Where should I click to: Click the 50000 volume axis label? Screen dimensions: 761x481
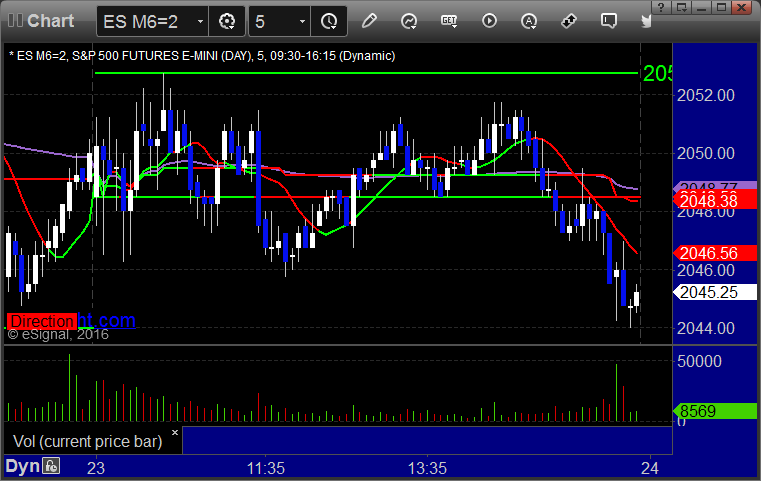[x=699, y=361]
